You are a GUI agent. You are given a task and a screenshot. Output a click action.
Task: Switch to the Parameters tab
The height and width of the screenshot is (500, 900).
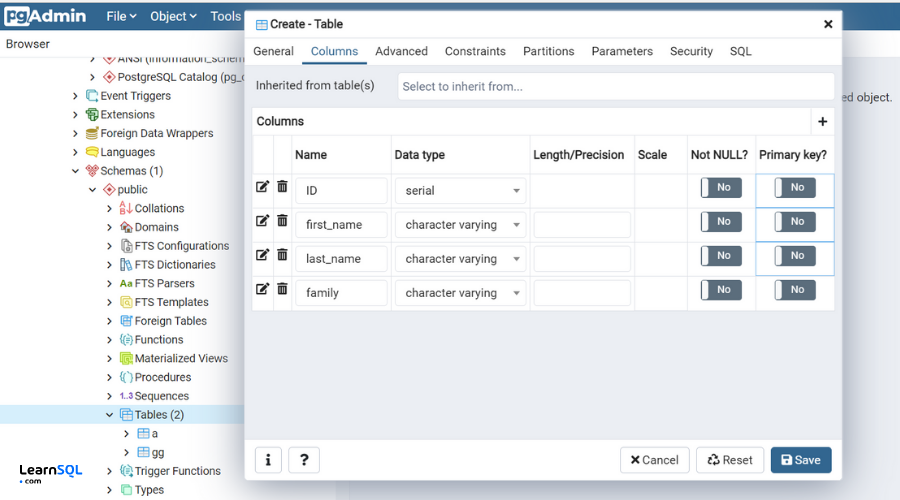622,52
